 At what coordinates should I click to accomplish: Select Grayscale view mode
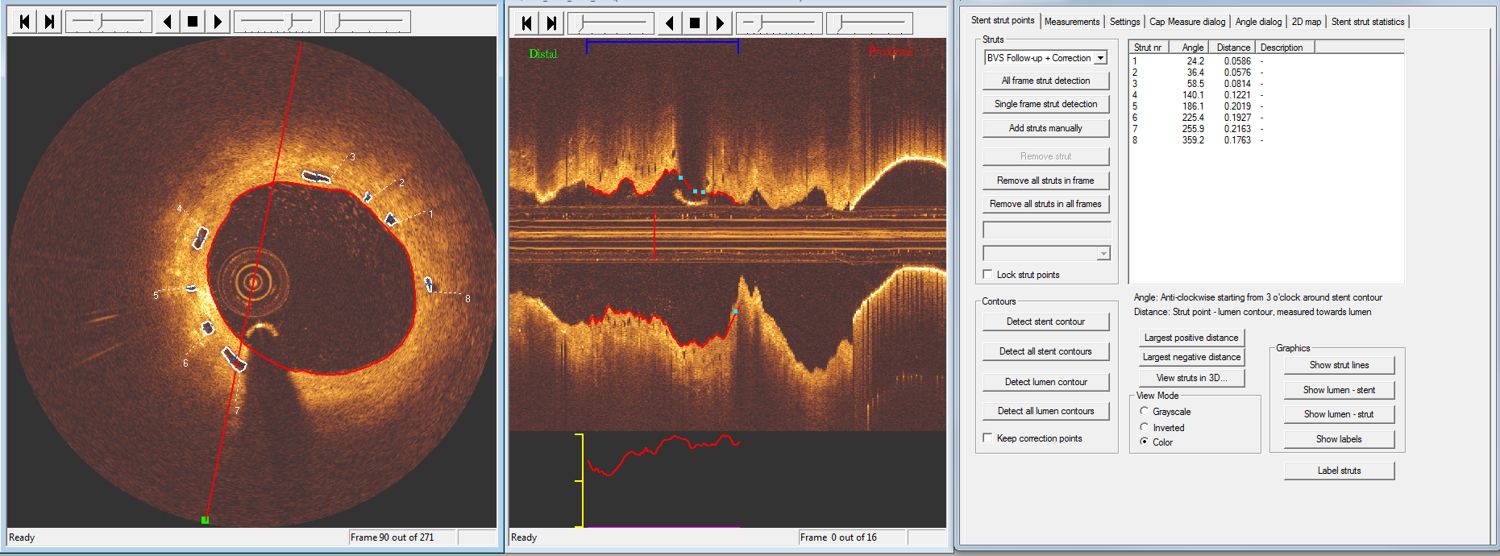point(1145,412)
